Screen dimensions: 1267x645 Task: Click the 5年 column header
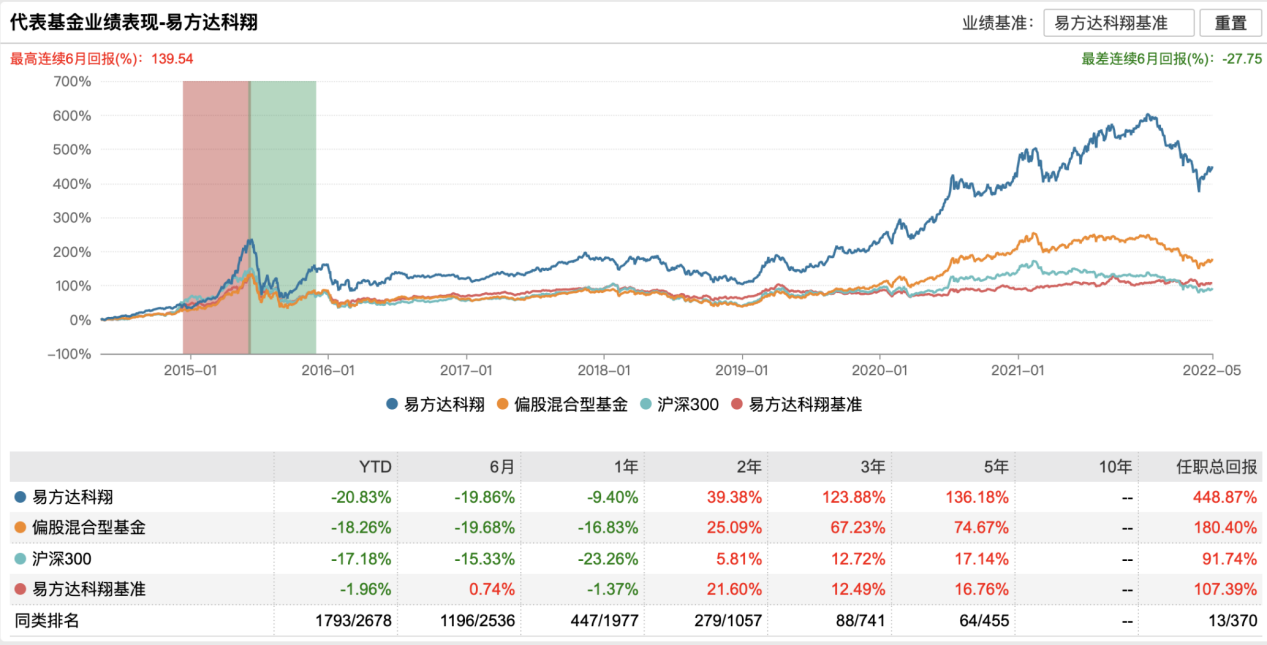pos(996,466)
